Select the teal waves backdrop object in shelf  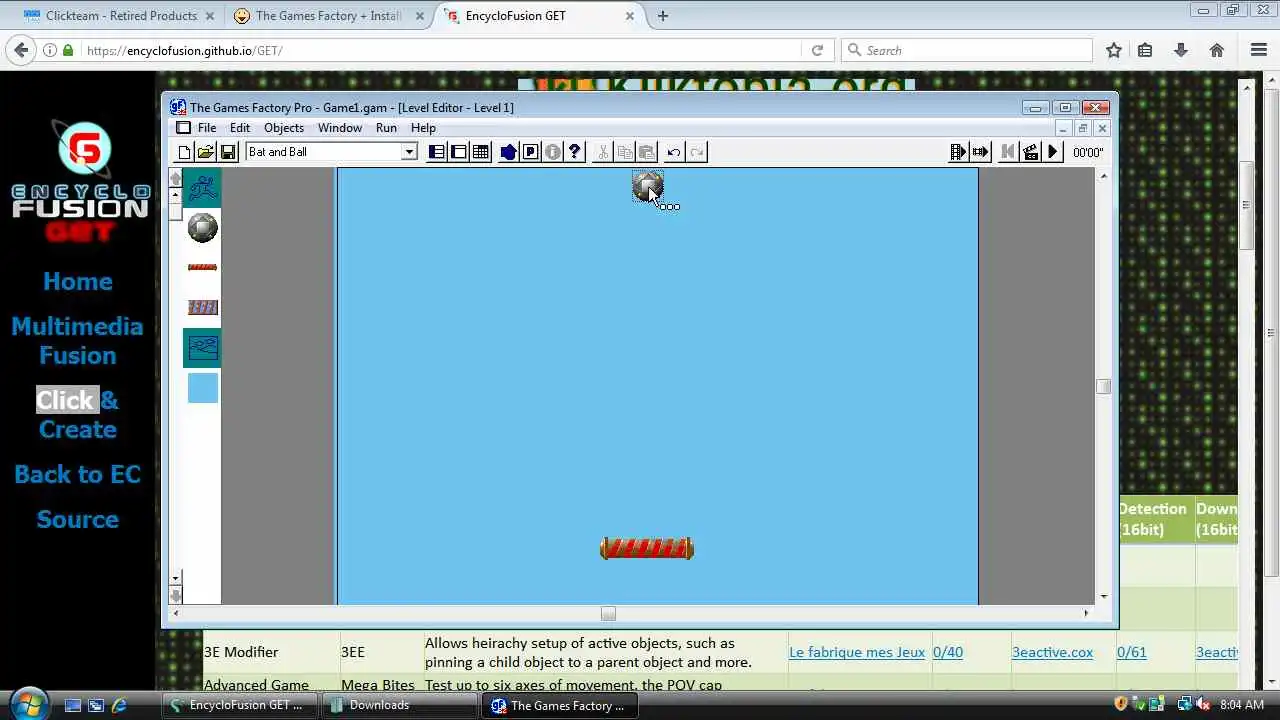202,347
